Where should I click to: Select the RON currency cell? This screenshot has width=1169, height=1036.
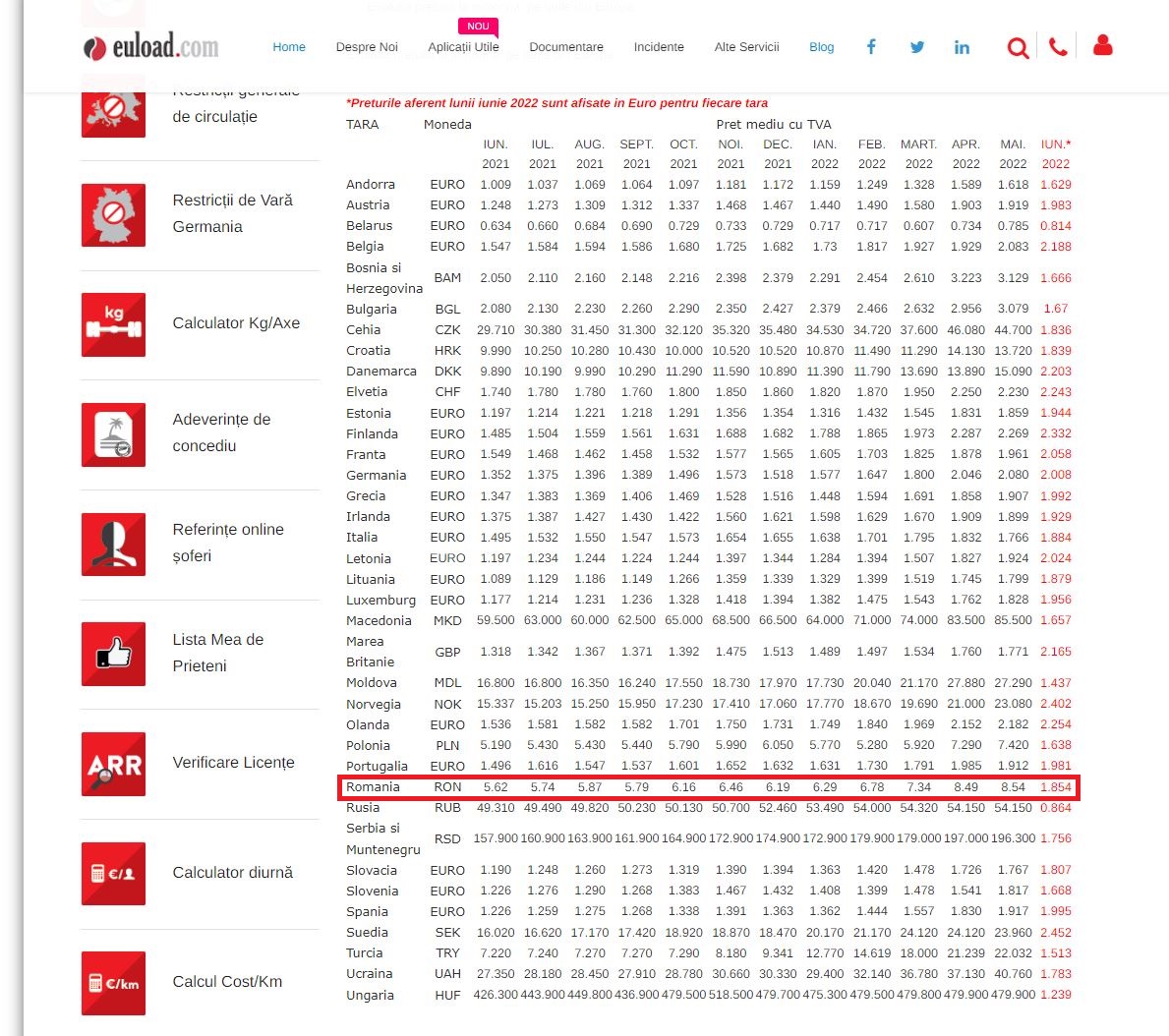coord(447,787)
